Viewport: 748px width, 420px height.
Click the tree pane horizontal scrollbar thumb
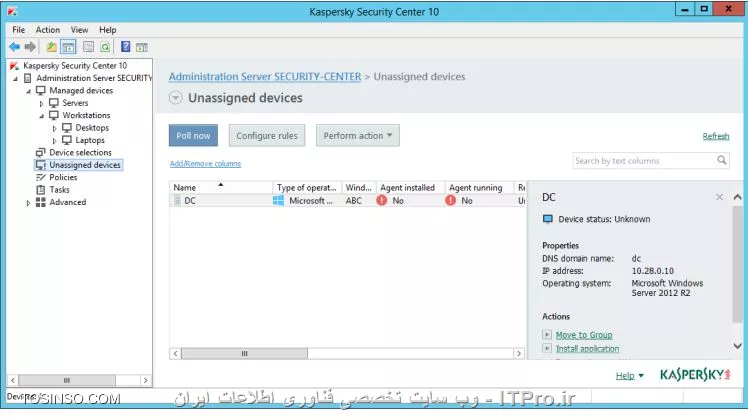click(67, 380)
